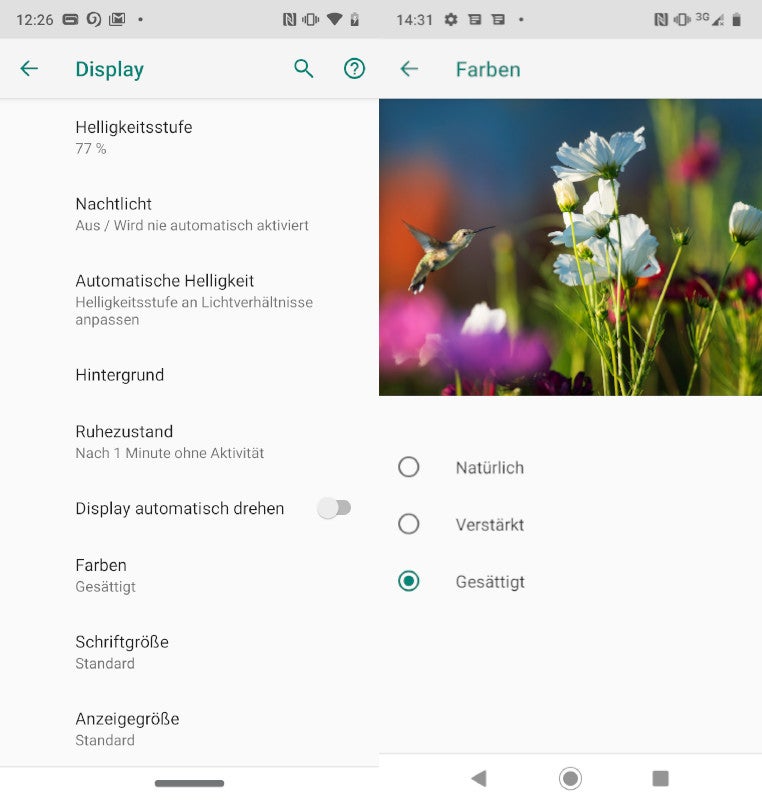
Task: Tap the Gmail notification icon in status bar
Action: [x=117, y=19]
